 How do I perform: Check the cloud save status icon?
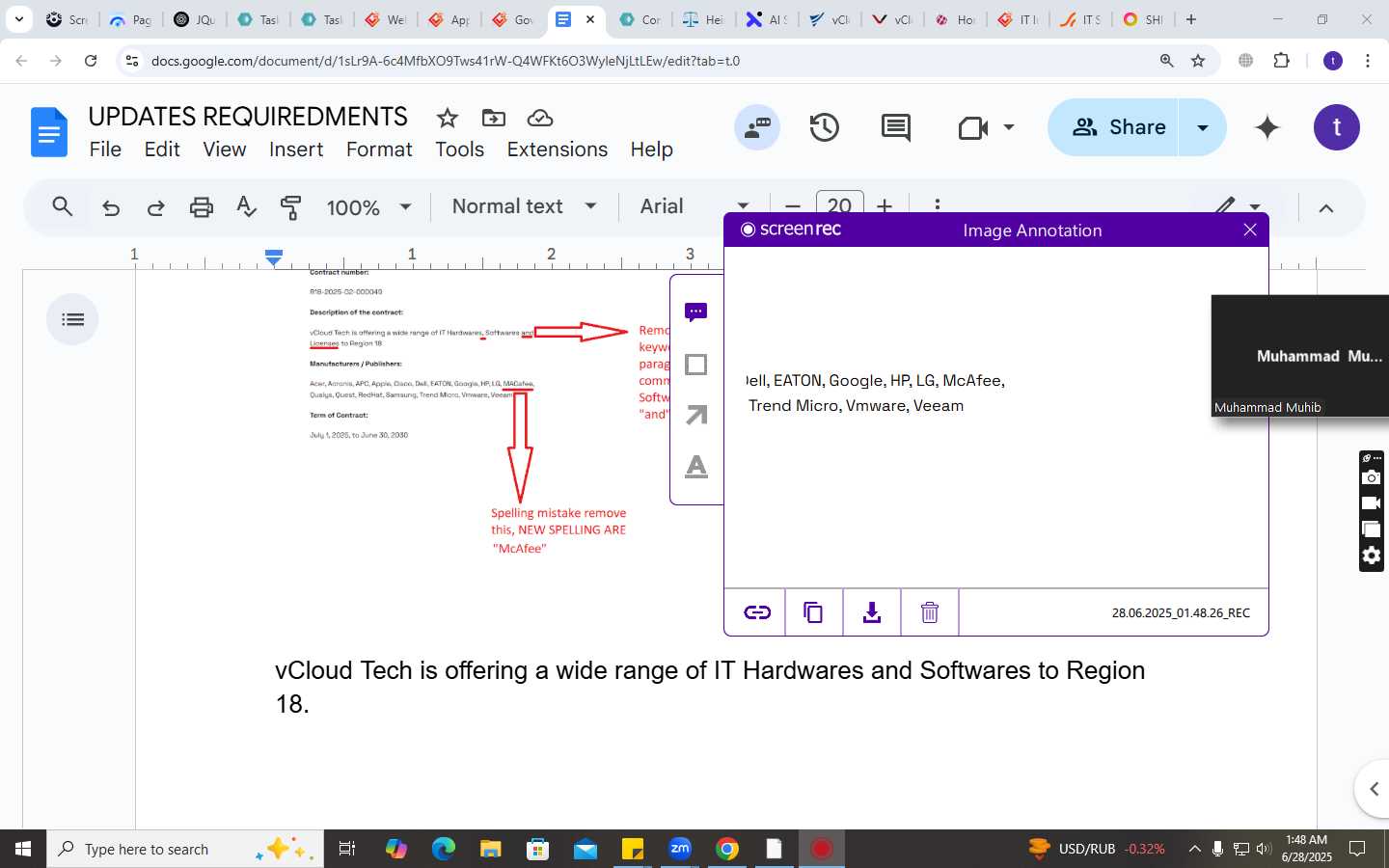pyautogui.click(x=540, y=118)
